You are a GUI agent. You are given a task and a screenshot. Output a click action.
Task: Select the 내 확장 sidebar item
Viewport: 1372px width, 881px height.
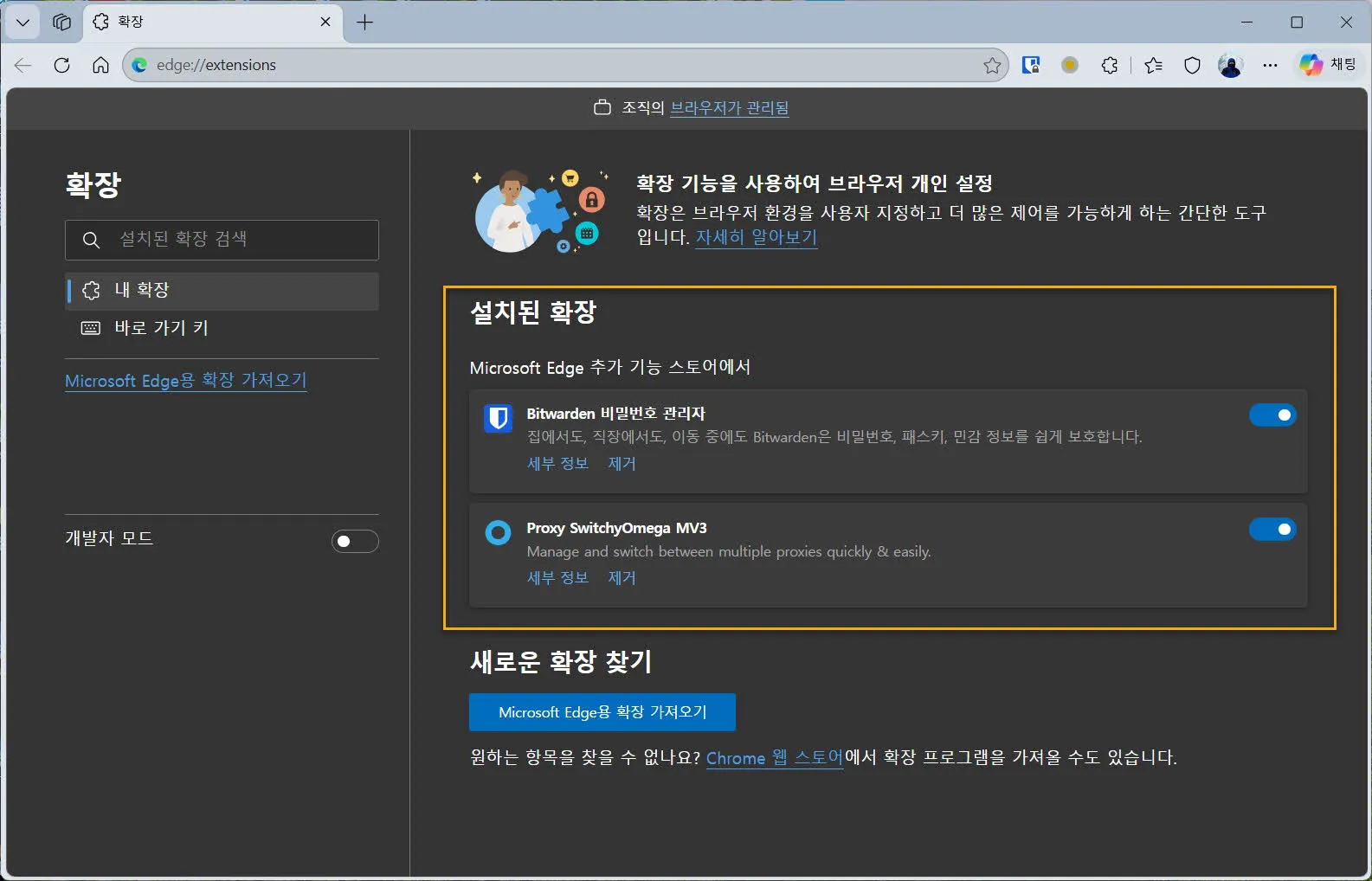tap(222, 291)
